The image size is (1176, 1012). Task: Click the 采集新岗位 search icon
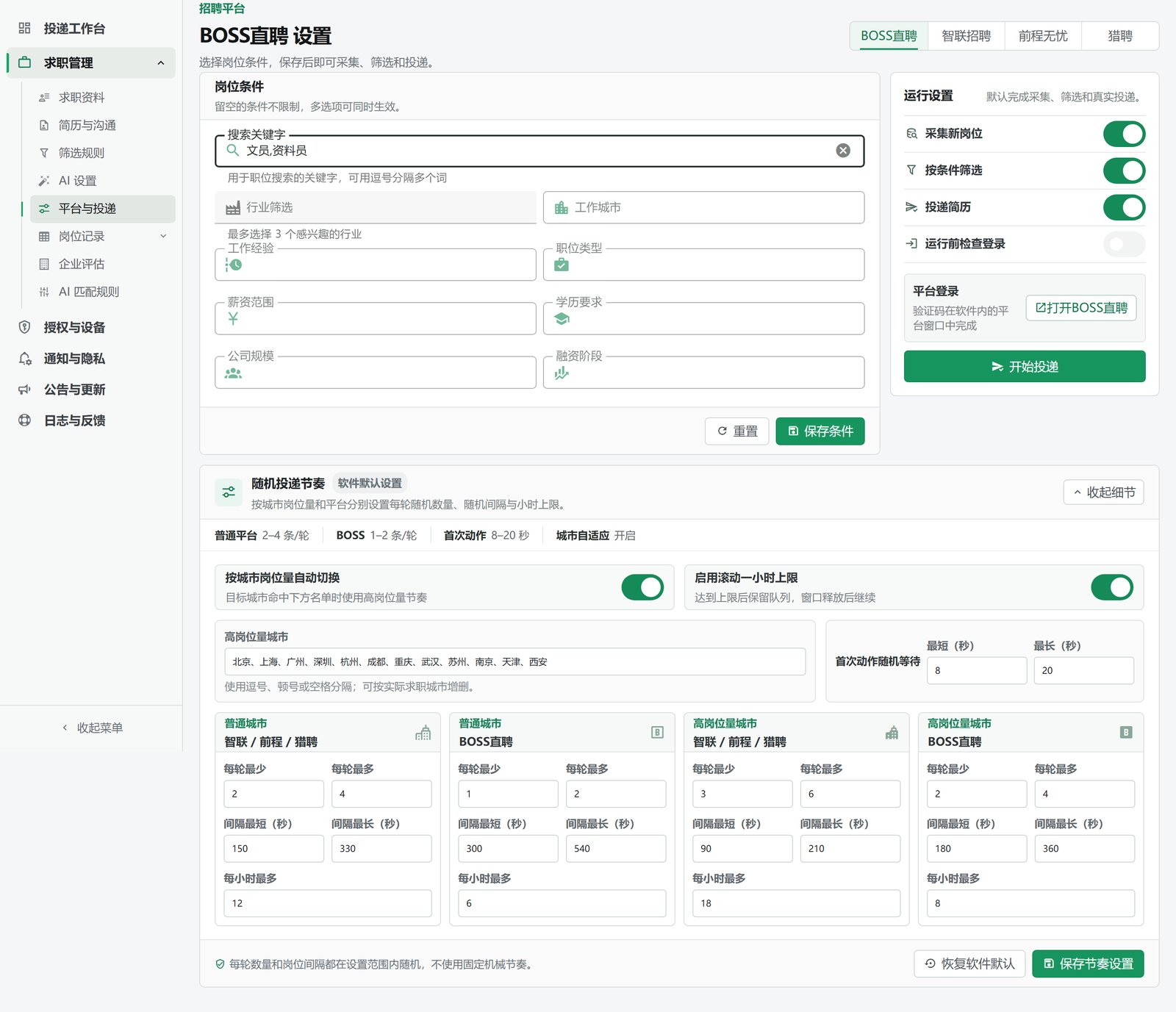pos(911,134)
